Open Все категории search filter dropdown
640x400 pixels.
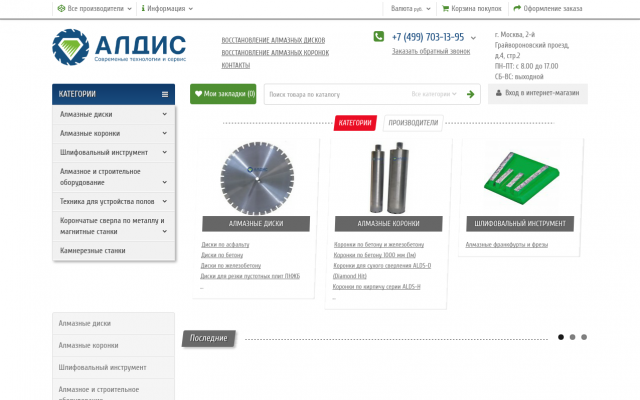434,94
